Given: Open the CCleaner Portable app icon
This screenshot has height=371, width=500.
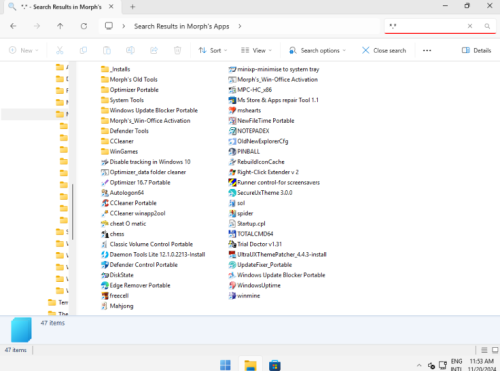Looking at the screenshot, I should (105, 203).
